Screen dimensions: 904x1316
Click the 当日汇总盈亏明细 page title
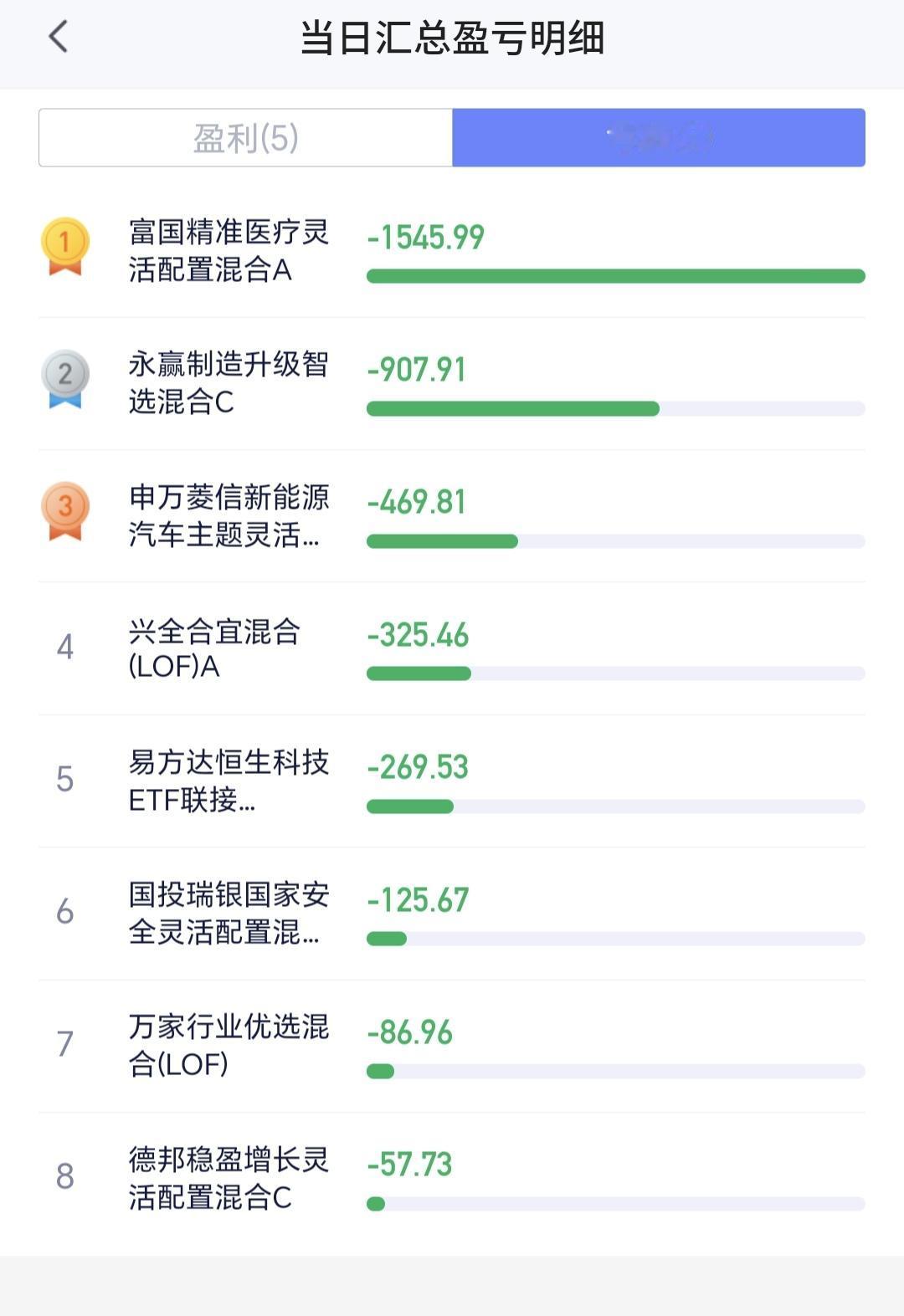tap(452, 38)
